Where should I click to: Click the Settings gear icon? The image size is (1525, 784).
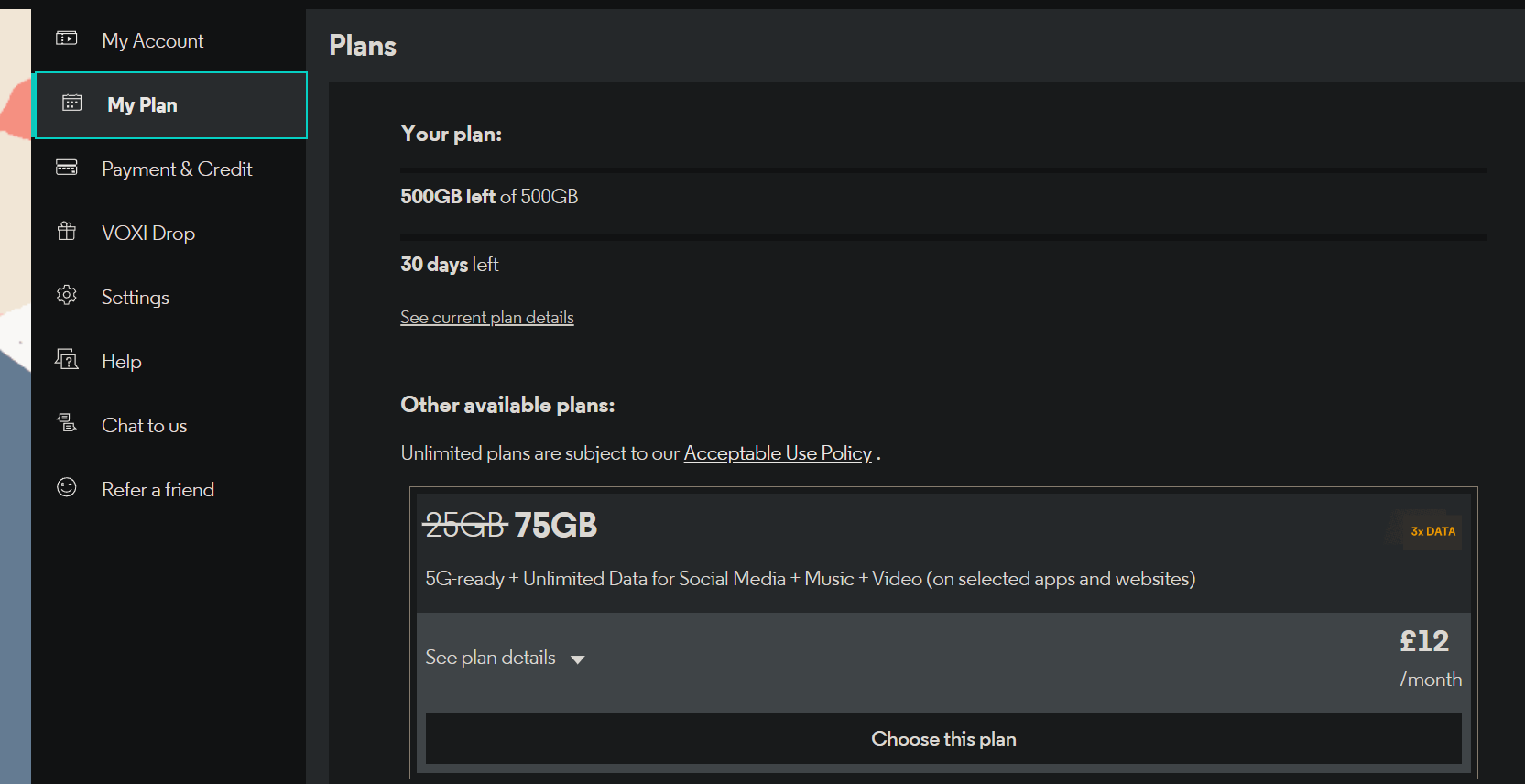(67, 296)
